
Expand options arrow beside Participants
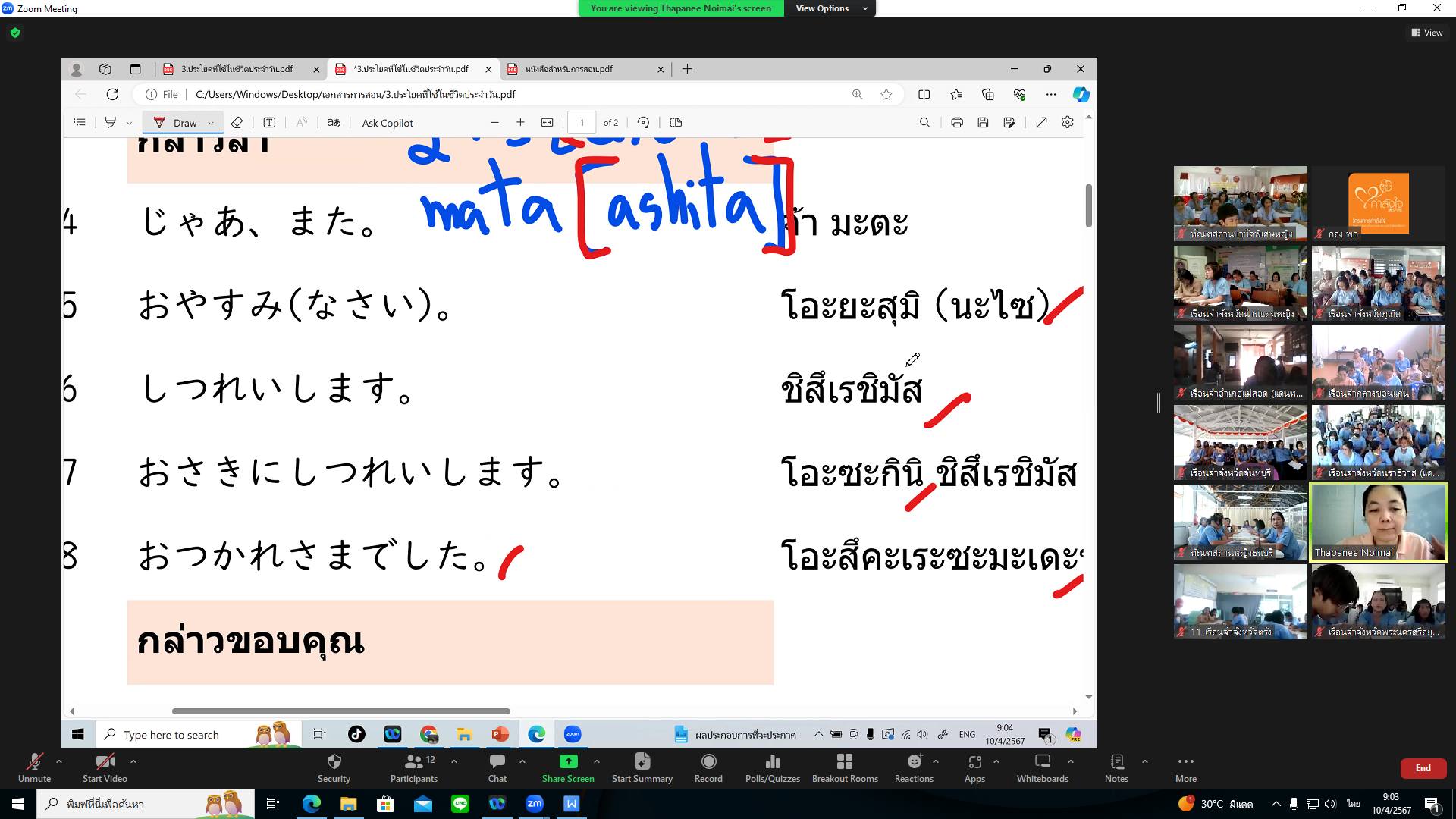point(454,761)
